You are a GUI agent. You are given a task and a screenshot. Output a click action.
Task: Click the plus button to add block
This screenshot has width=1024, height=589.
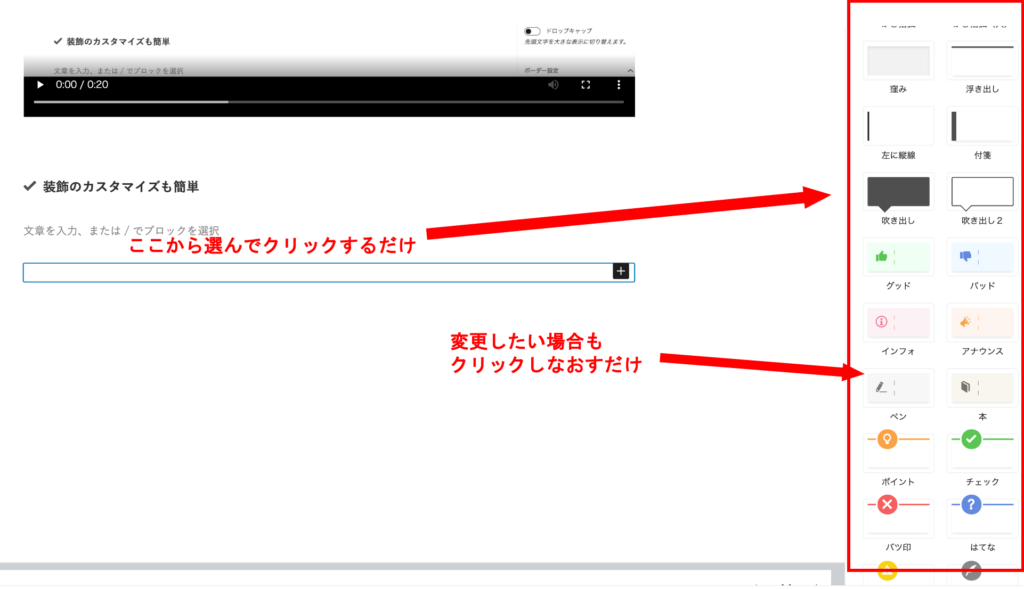[620, 271]
